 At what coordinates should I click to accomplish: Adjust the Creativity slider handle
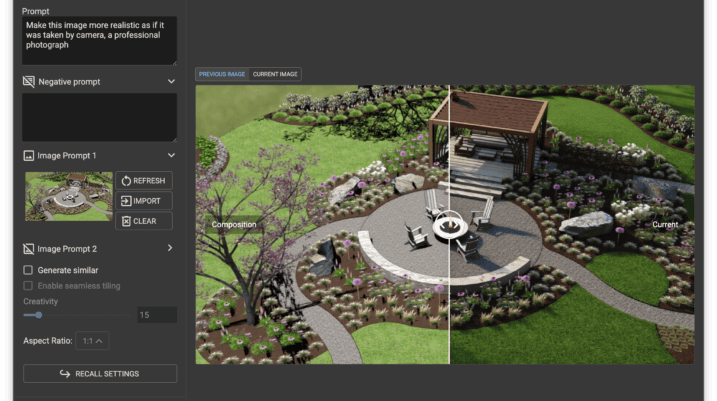(39, 315)
